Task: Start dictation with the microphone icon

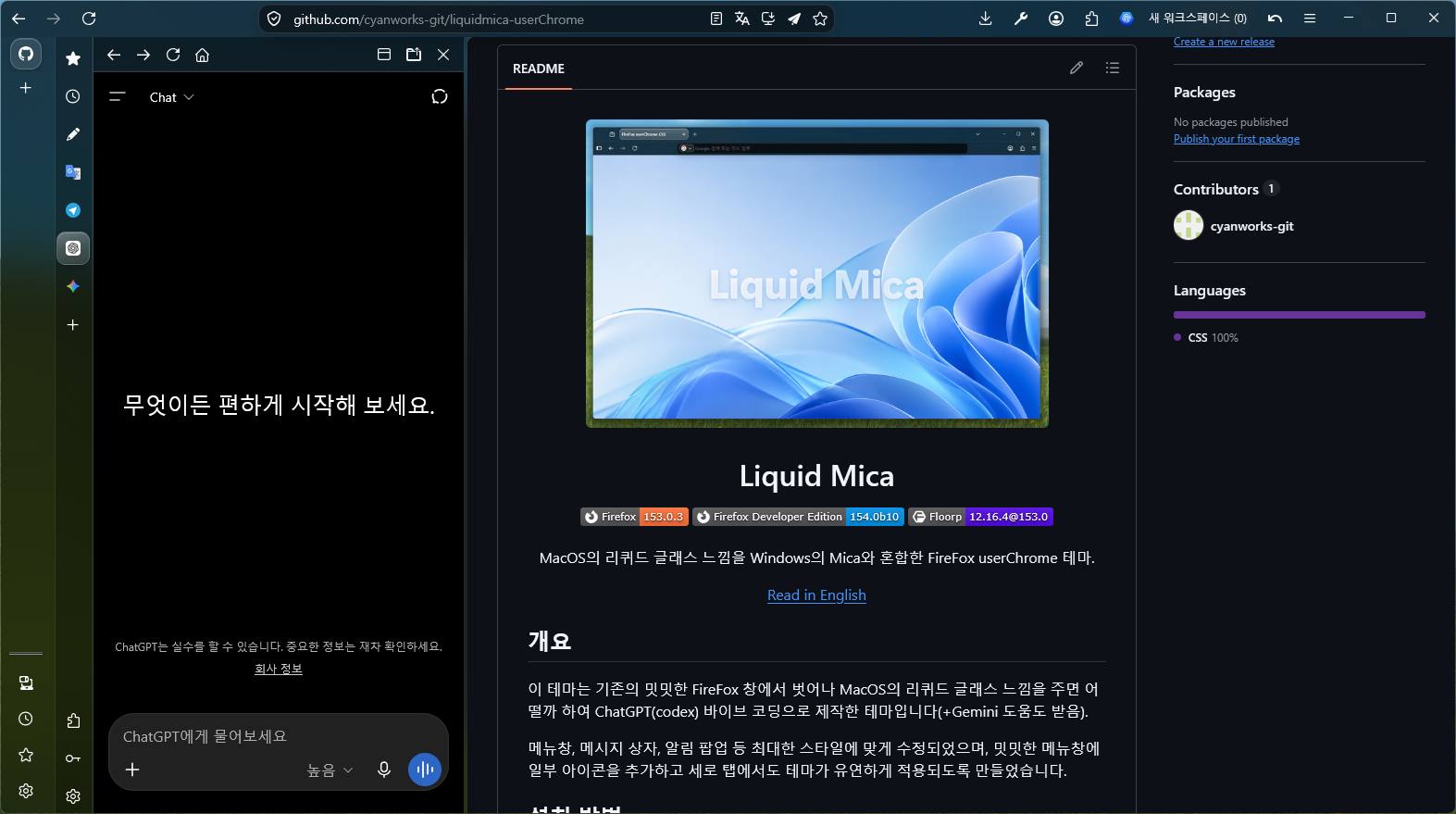Action: [x=384, y=770]
